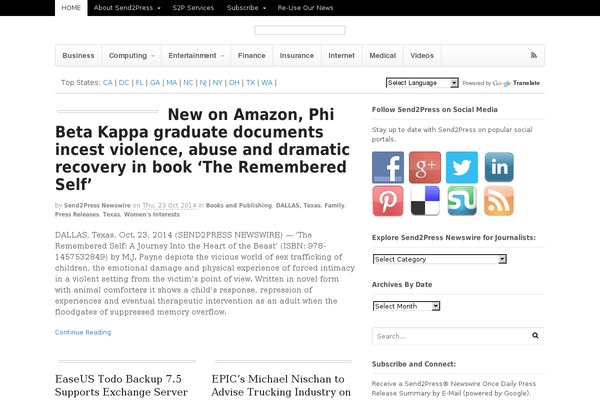Select the Medical category

pos(383,56)
